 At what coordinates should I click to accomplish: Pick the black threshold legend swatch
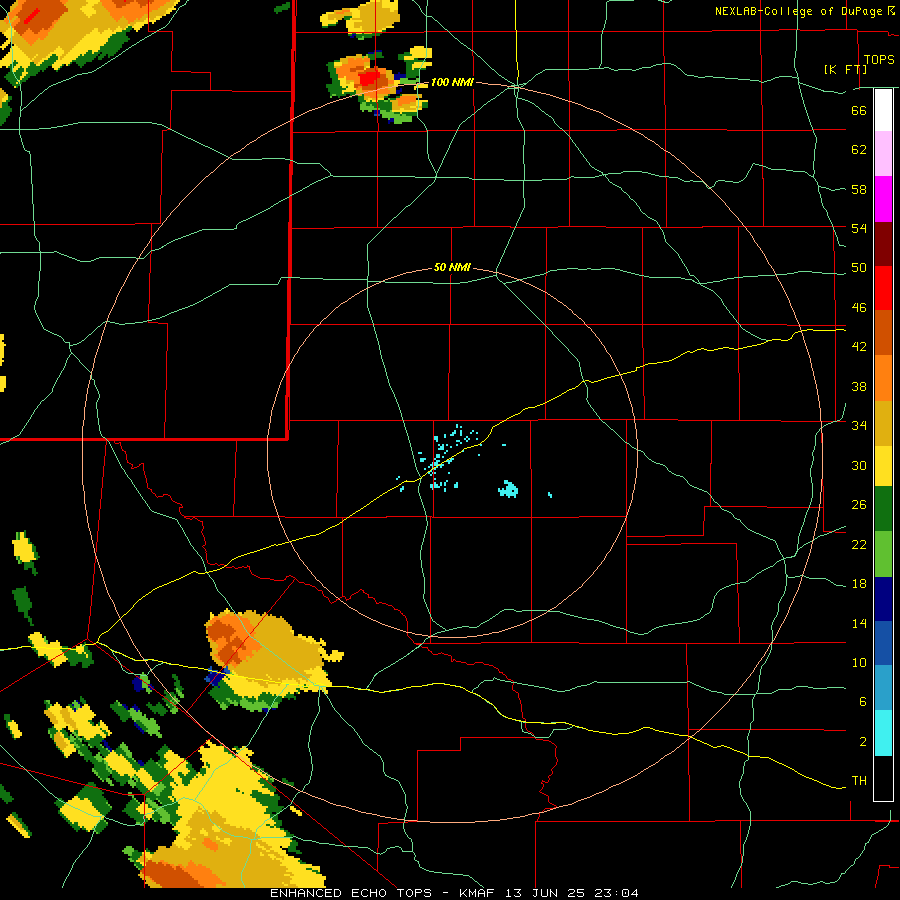tap(883, 778)
